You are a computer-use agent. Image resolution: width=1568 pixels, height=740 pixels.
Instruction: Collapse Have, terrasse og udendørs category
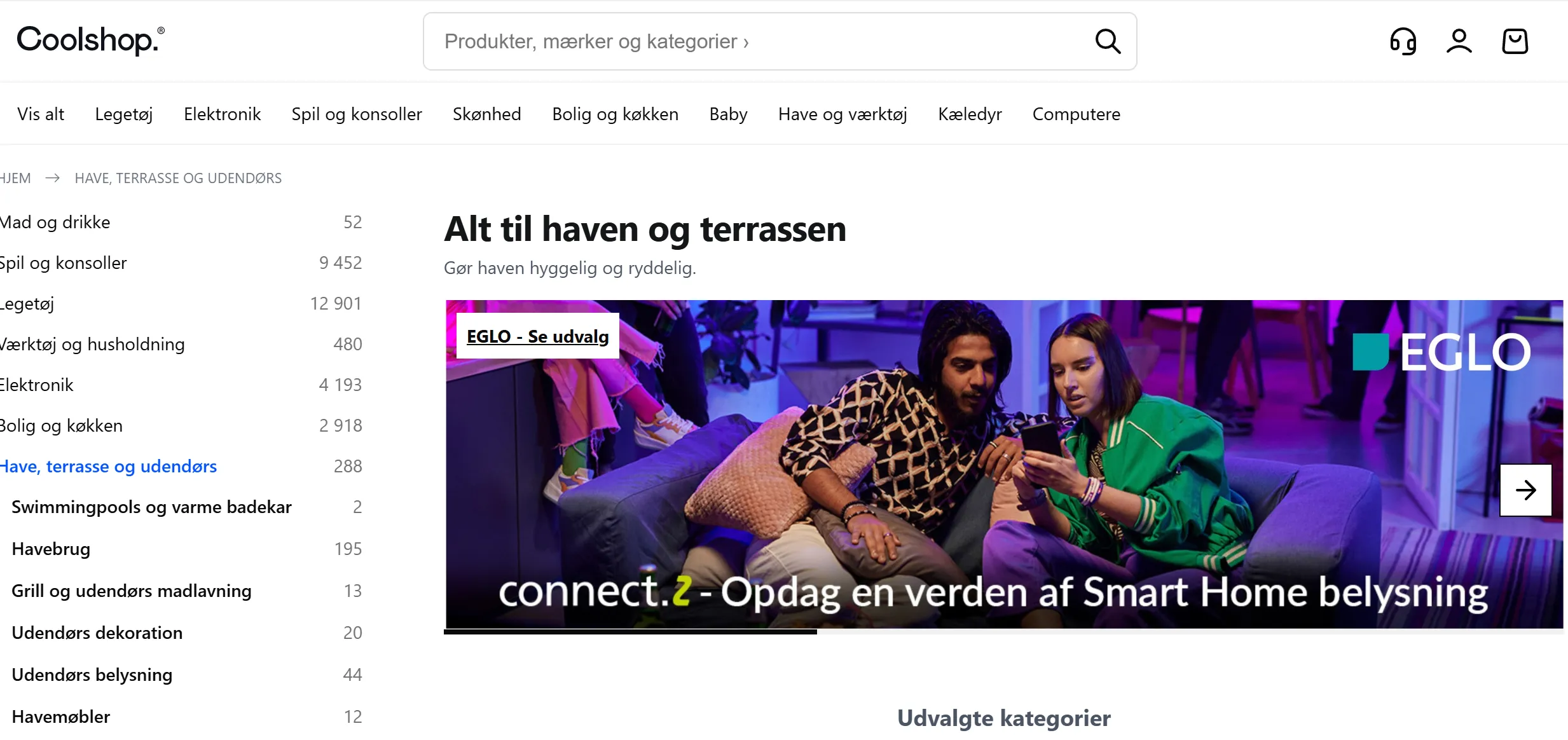point(109,466)
